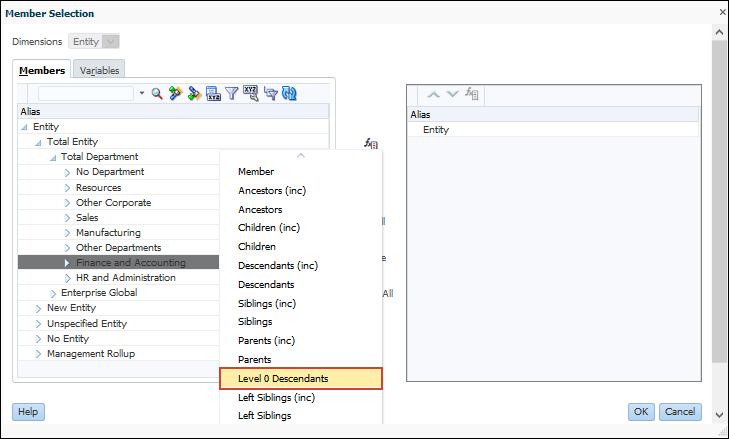Open the search box dropdown arrow

tap(142, 93)
